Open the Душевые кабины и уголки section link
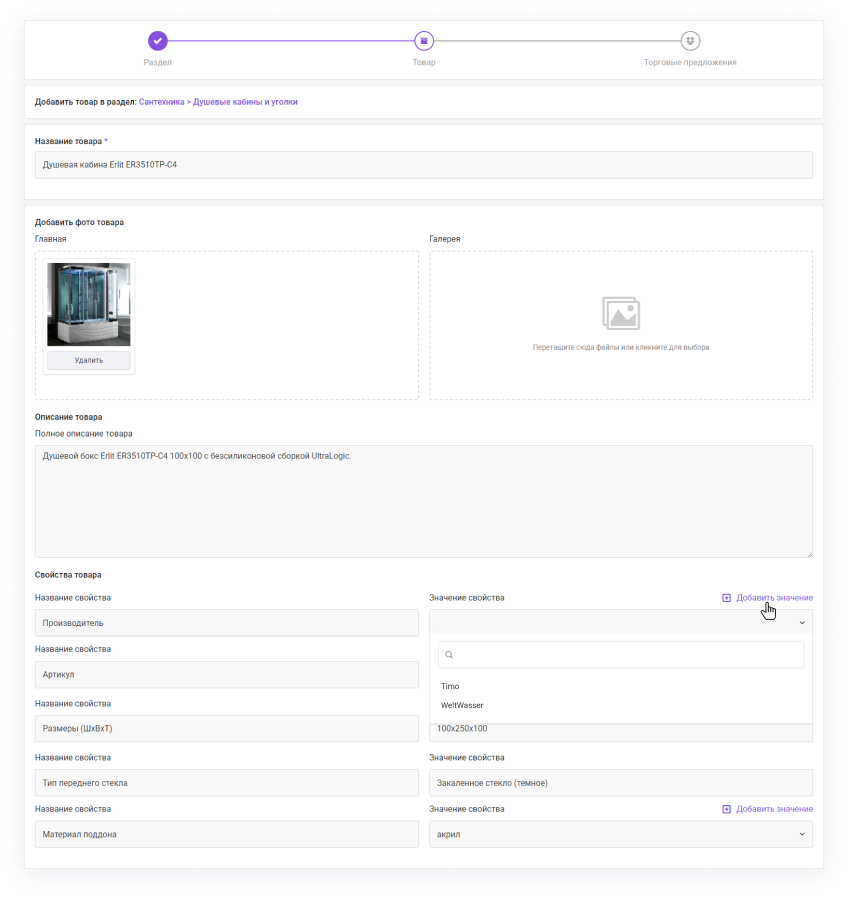Image resolution: width=848 pixels, height=897 pixels. click(245, 102)
